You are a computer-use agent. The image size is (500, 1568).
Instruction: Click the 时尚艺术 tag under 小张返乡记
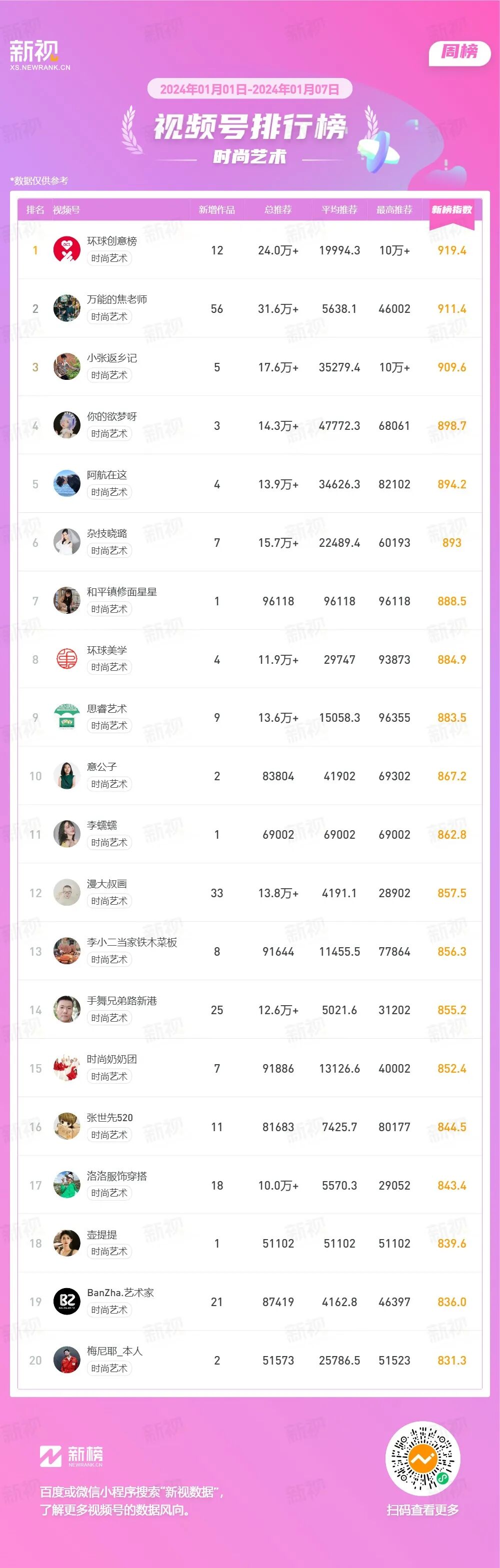[109, 375]
